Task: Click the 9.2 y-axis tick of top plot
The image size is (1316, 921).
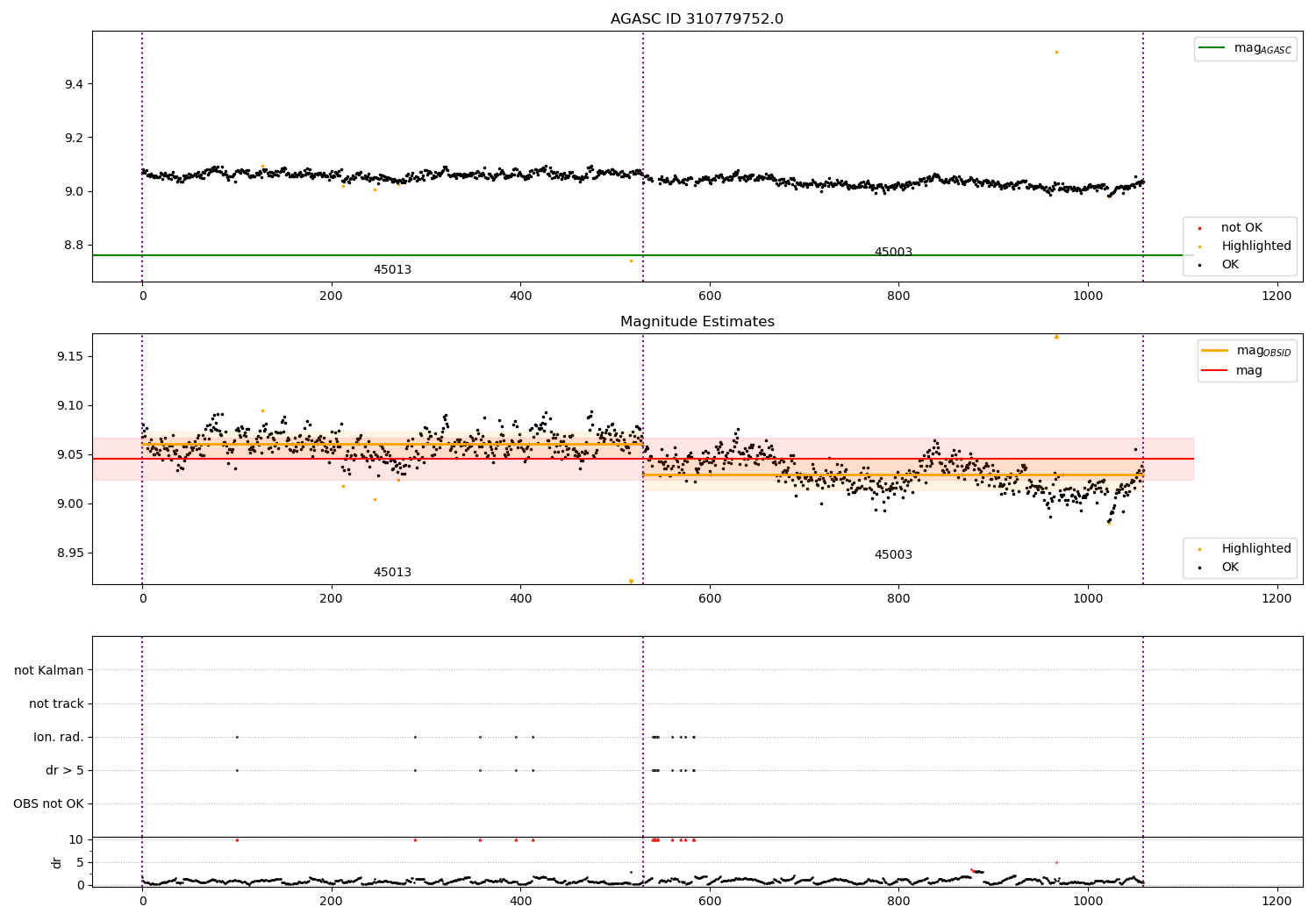Action: 74,138
